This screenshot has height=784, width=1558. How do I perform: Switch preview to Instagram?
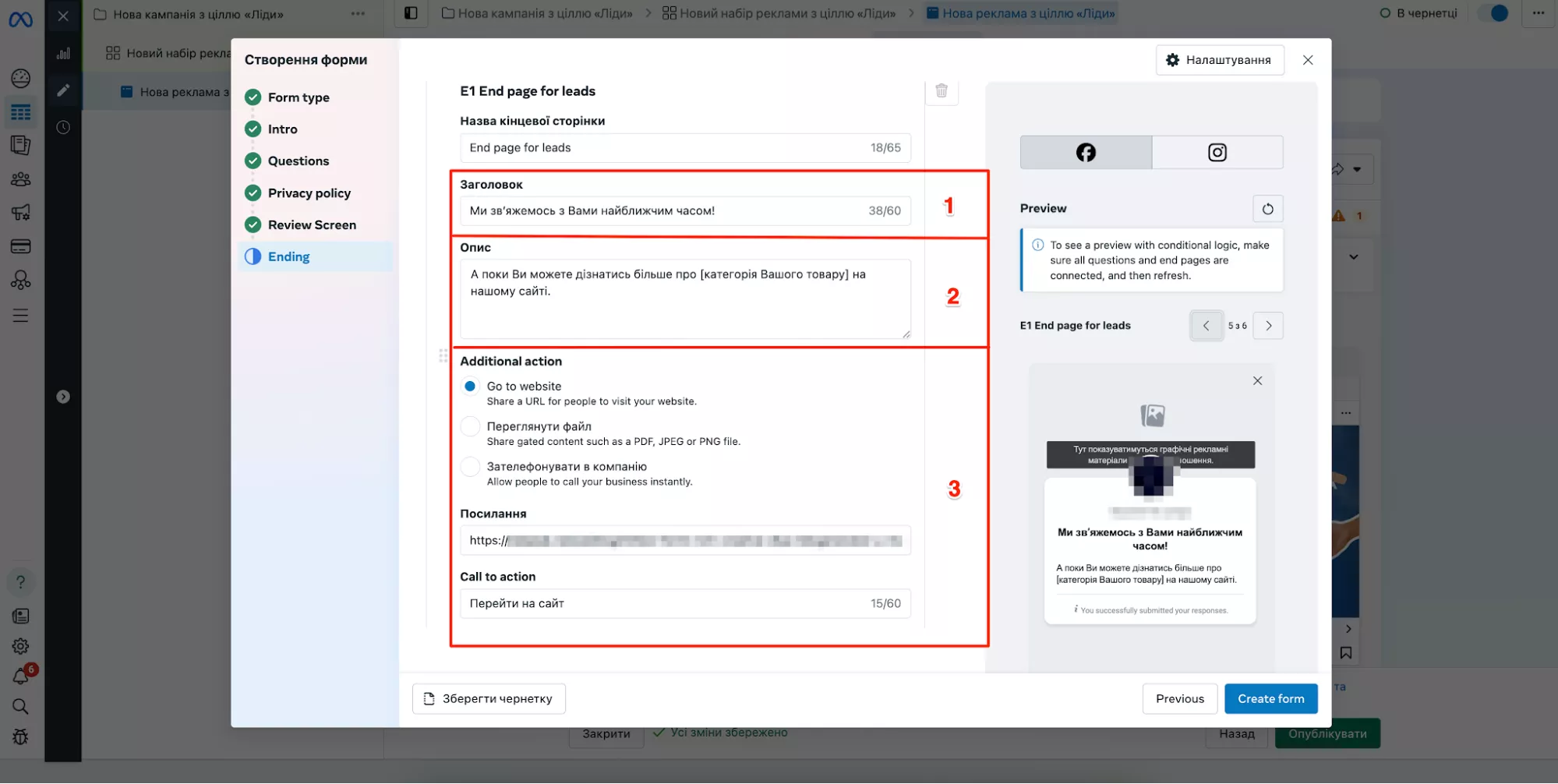coord(1217,153)
